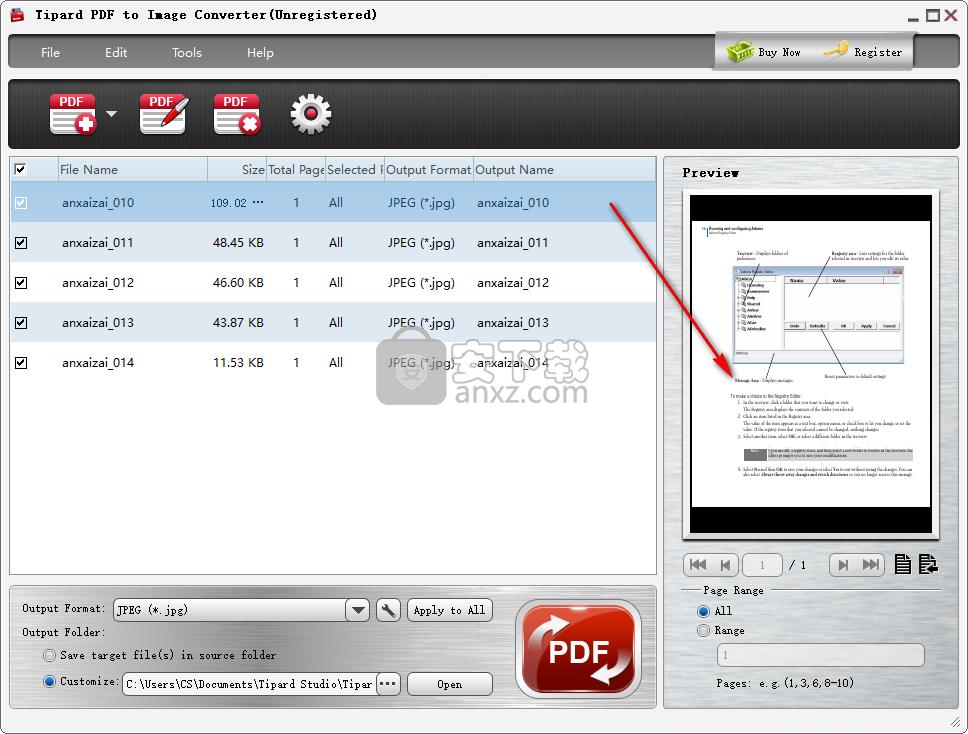Click the output name anxaizai_013 cell
This screenshot has width=968, height=734.
[512, 322]
